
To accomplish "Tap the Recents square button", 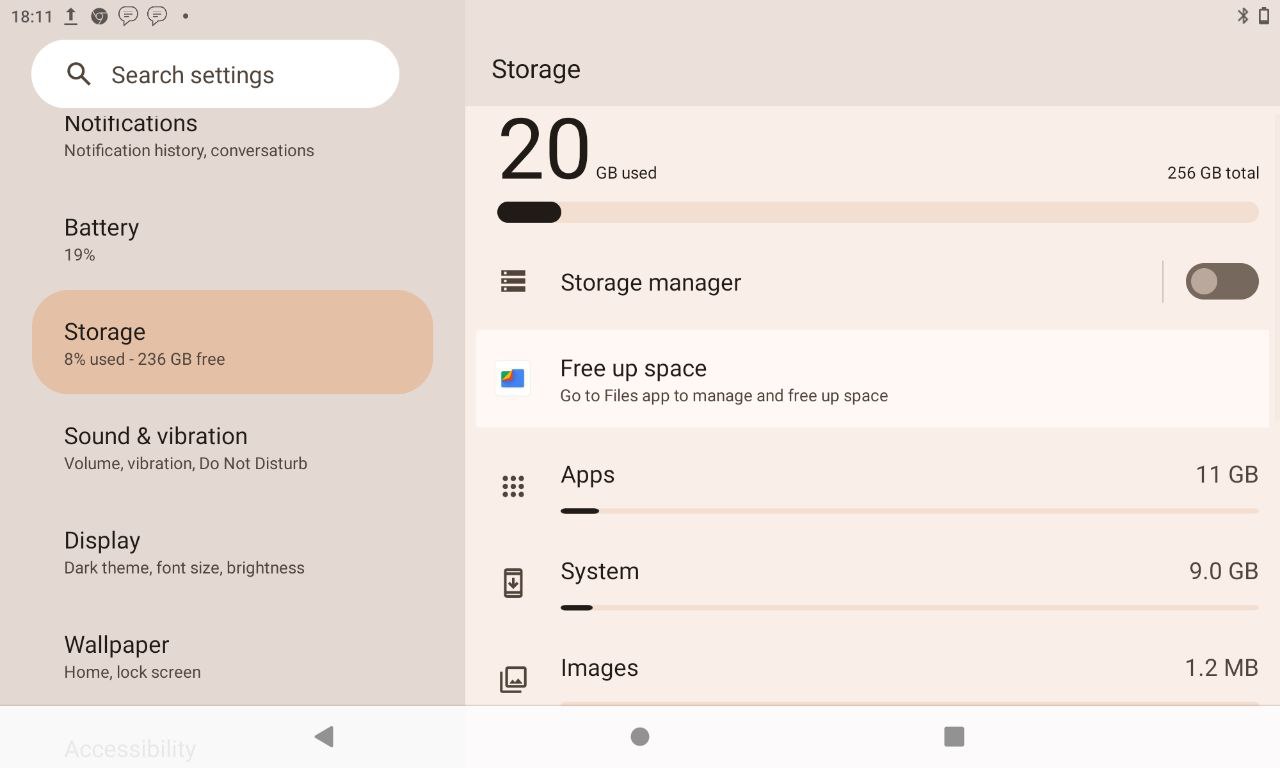I will coord(954,737).
